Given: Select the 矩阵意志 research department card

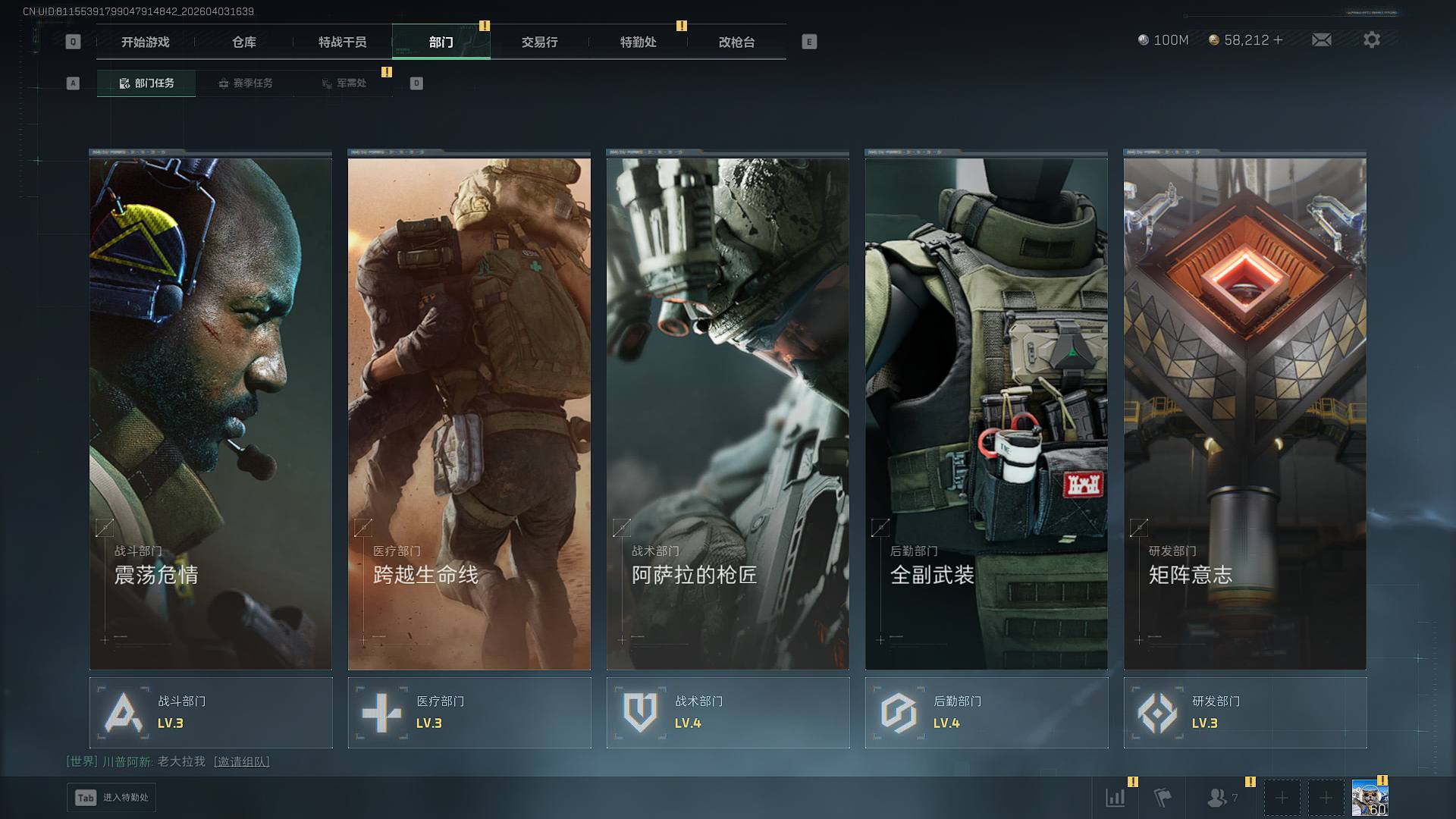Looking at the screenshot, I should point(1244,409).
